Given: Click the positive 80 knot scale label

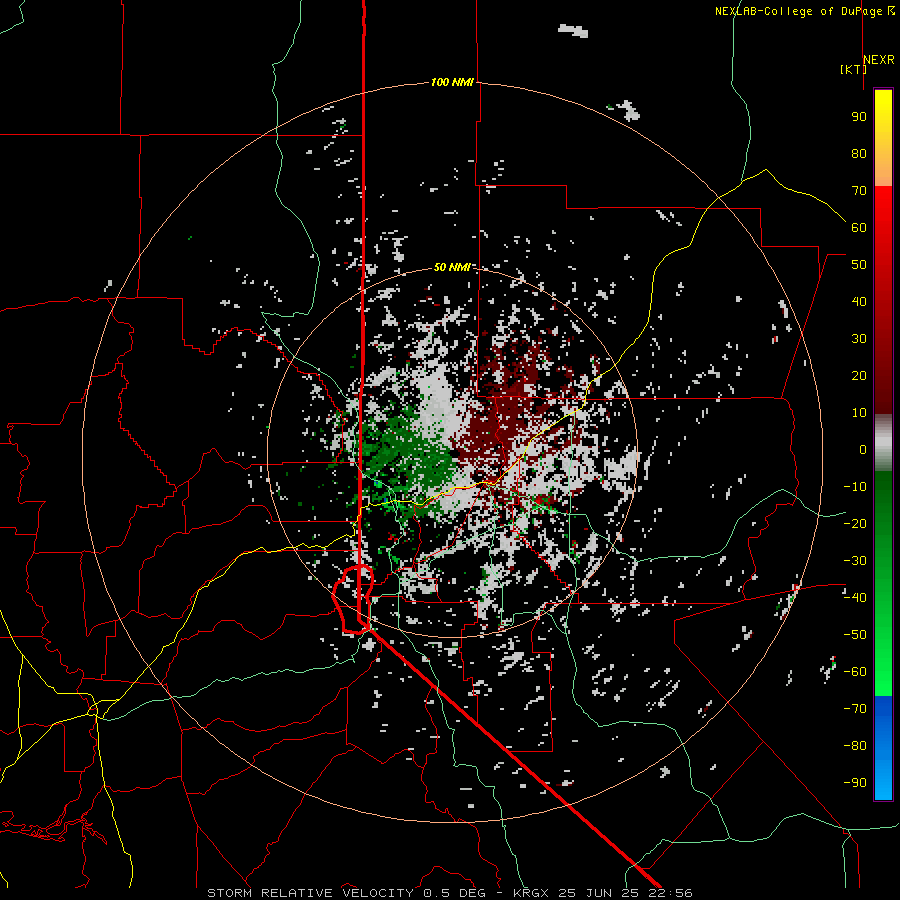Looking at the screenshot, I should click(859, 153).
